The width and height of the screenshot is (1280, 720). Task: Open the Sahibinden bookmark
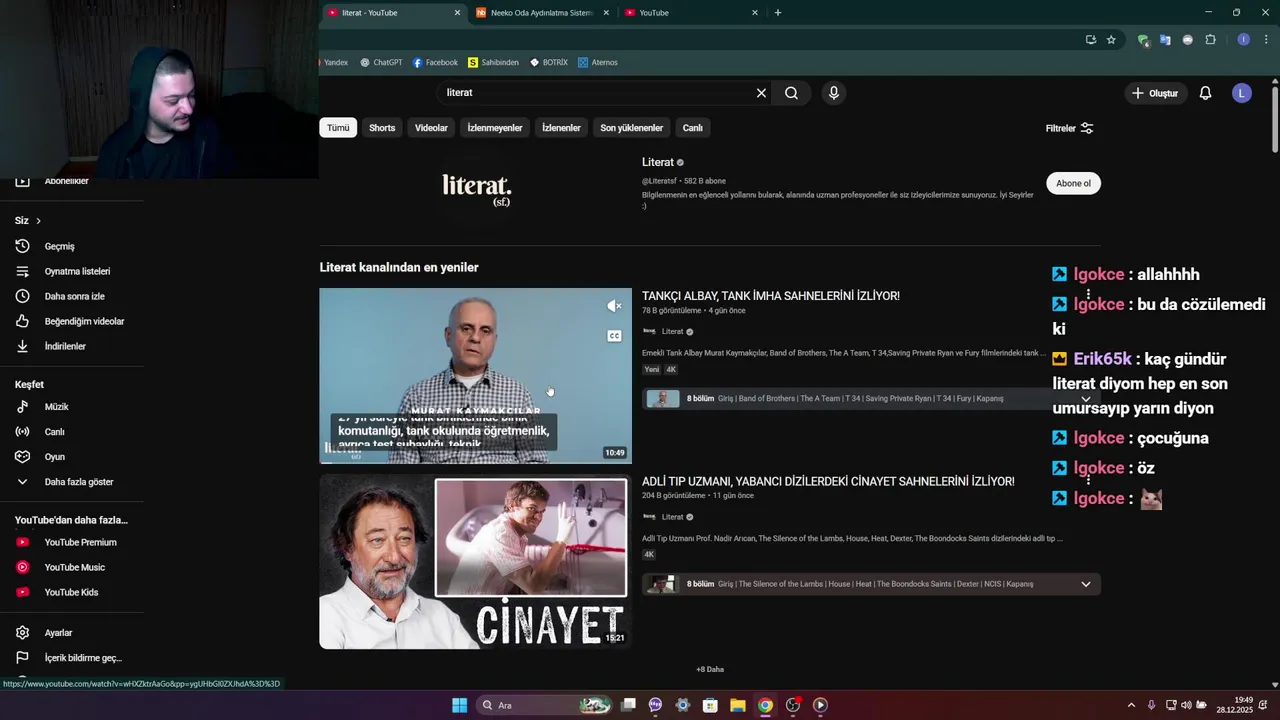493,62
